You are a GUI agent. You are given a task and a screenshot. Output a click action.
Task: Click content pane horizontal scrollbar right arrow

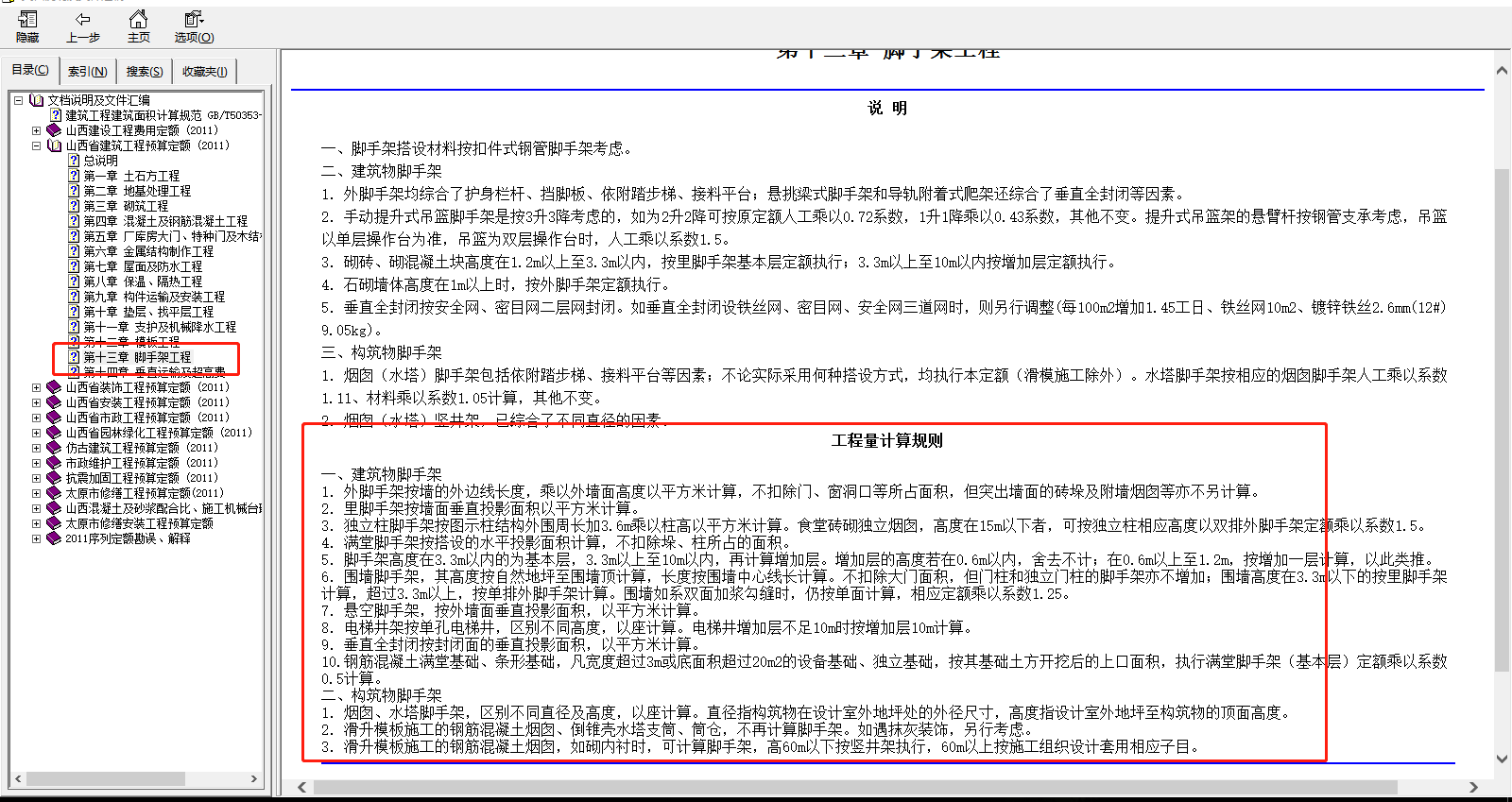tap(1473, 787)
